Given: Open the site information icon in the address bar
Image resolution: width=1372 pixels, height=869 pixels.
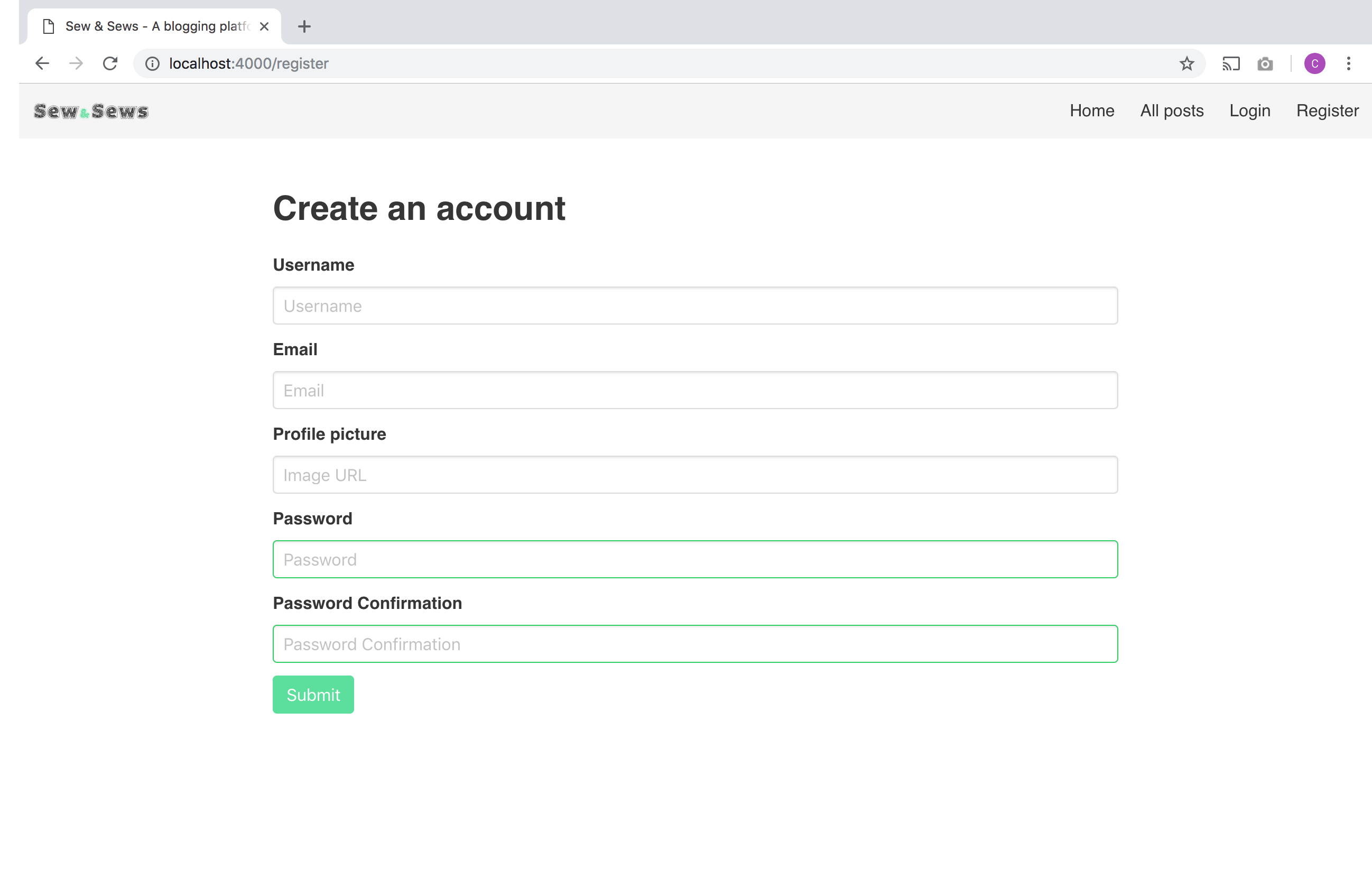Looking at the screenshot, I should (152, 63).
